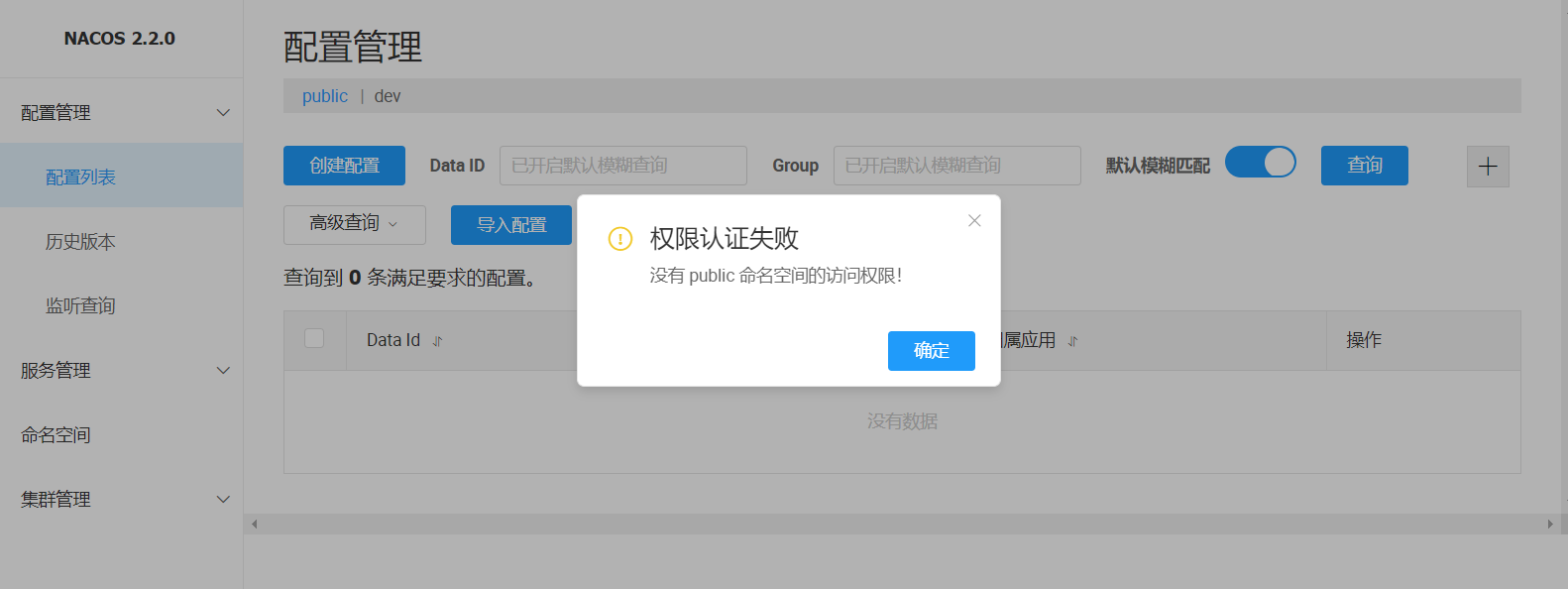Click the sort icon beside 归属应用 column
Viewport: 1568px width, 589px height.
(1072, 341)
